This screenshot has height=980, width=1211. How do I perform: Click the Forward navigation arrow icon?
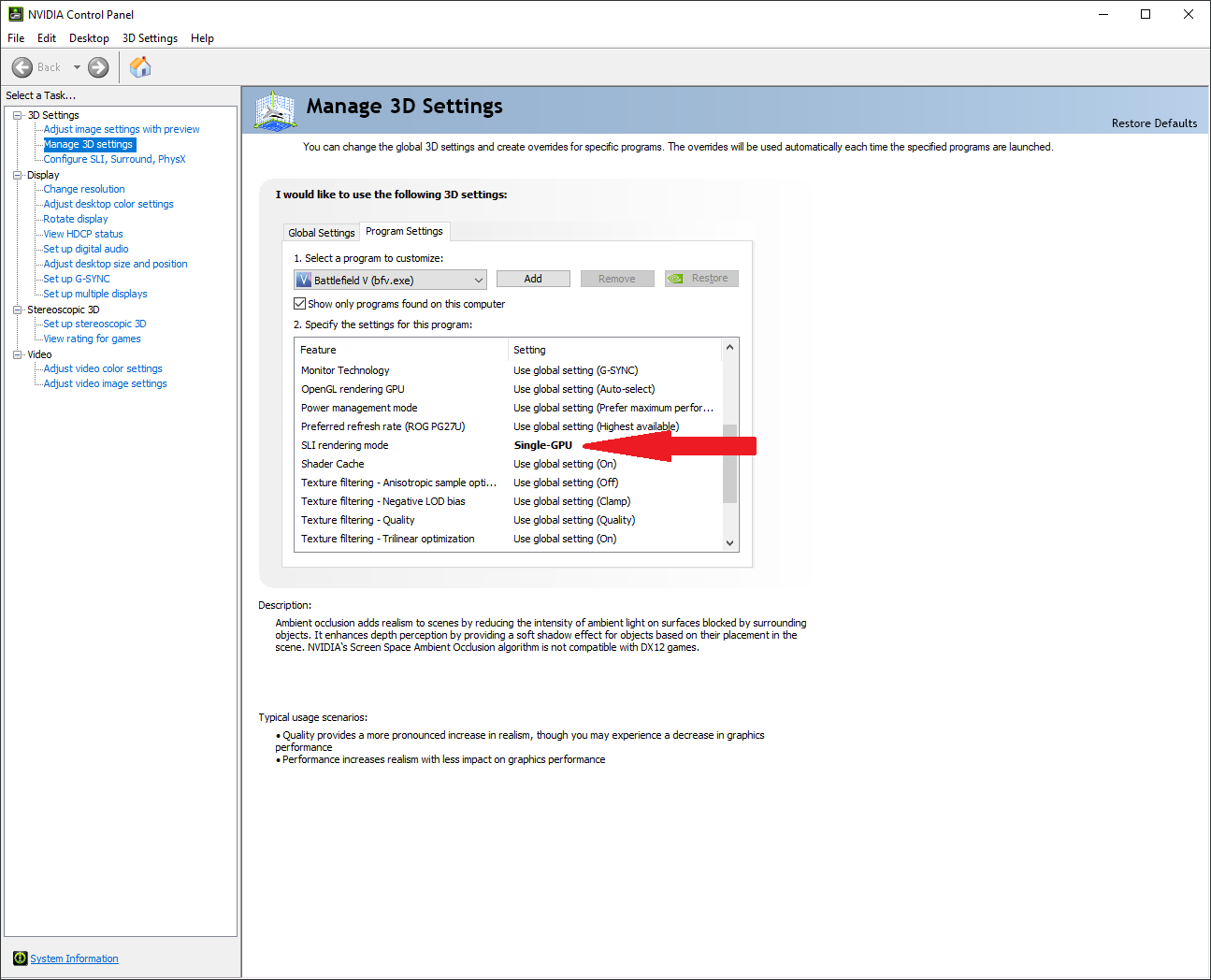98,67
